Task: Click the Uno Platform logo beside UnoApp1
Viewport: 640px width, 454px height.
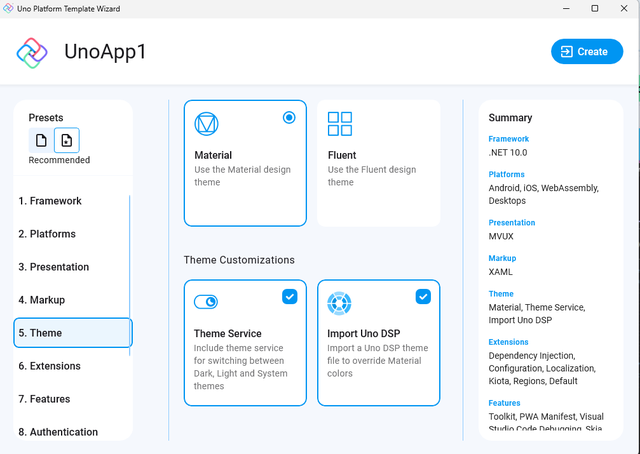Action: tap(33, 52)
